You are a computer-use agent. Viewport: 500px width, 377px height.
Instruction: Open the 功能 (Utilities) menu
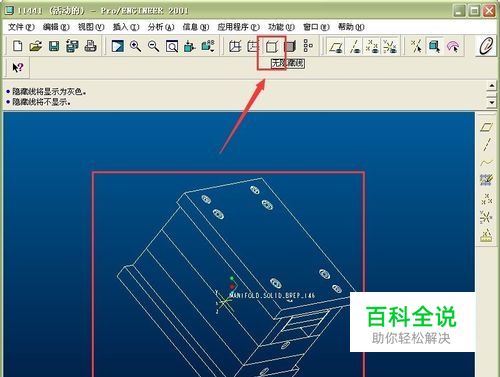tap(281, 27)
